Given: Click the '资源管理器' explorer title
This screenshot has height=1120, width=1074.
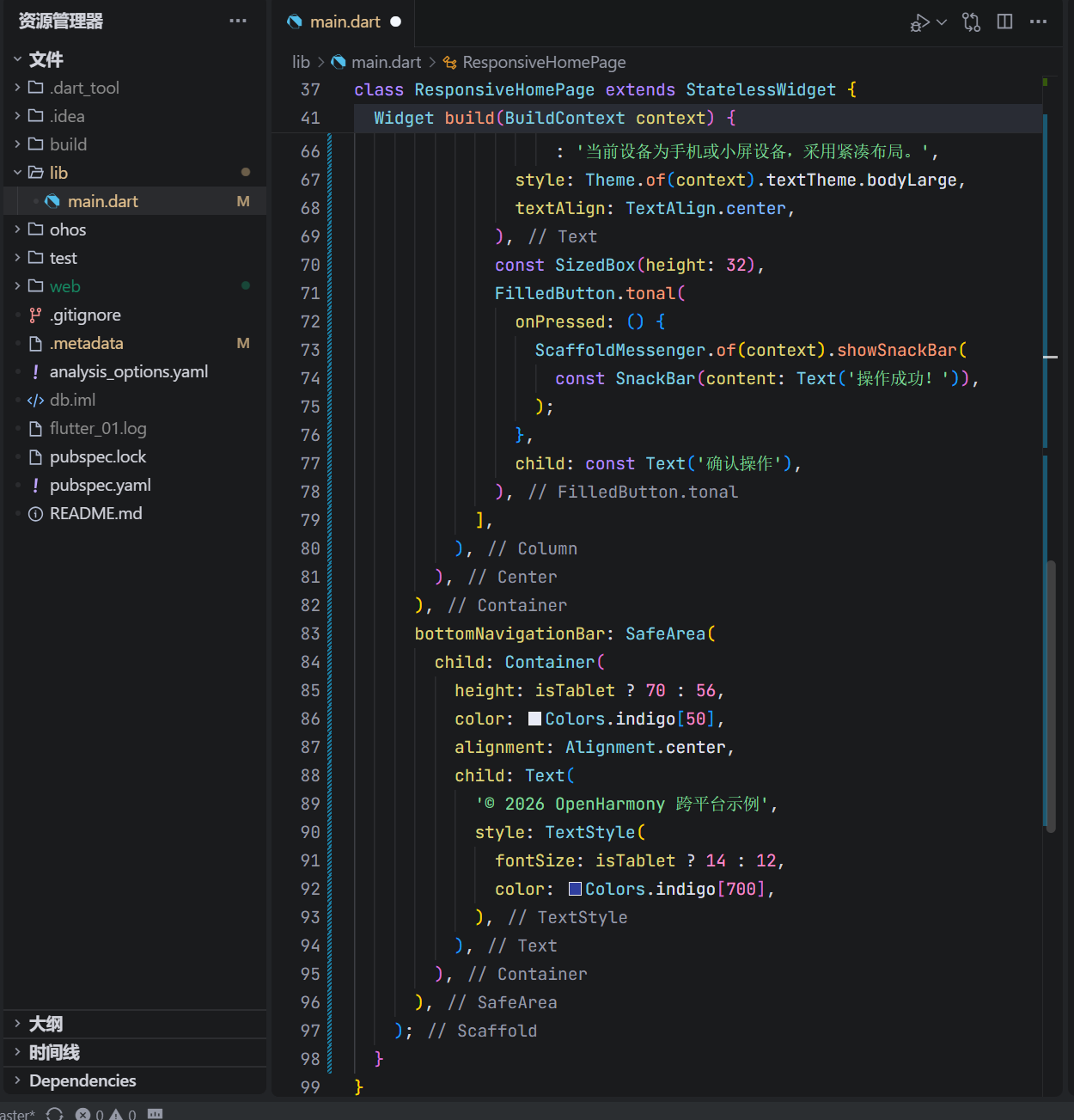Looking at the screenshot, I should point(61,21).
